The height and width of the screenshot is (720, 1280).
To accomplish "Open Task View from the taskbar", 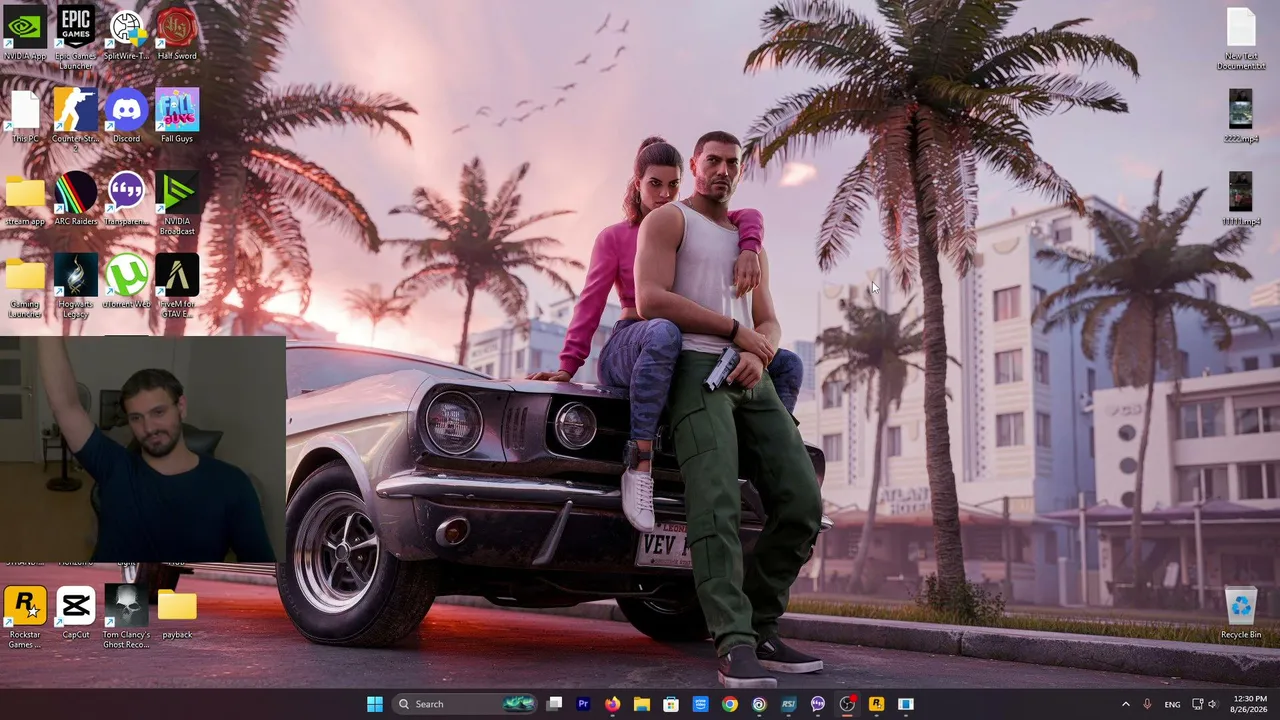I will 555,704.
